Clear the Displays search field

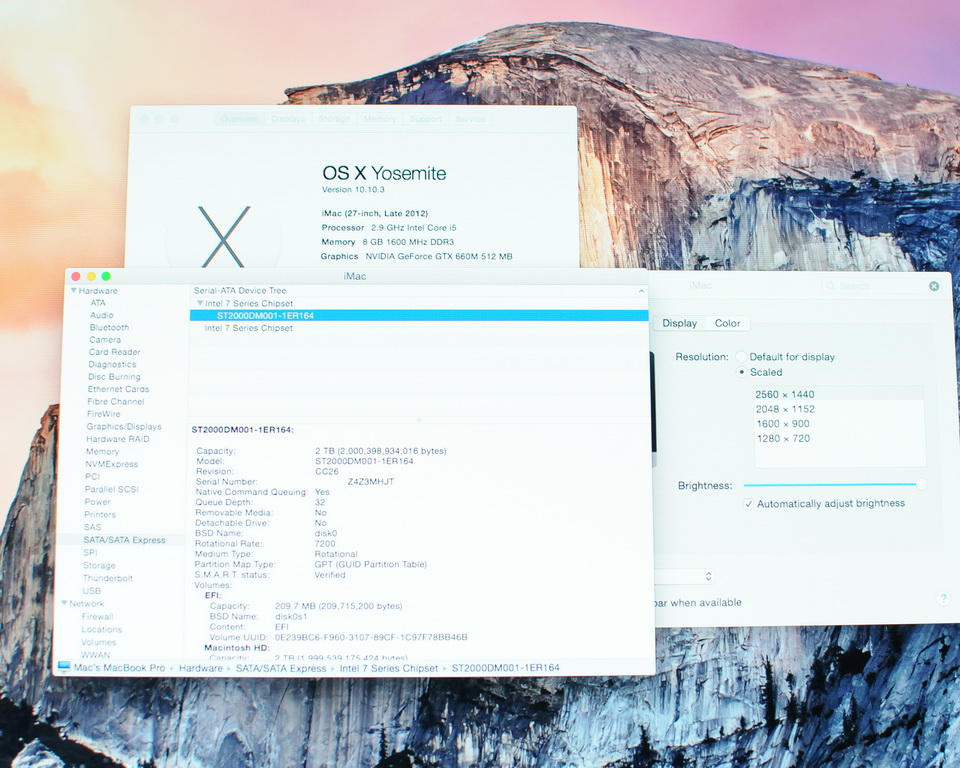point(934,286)
